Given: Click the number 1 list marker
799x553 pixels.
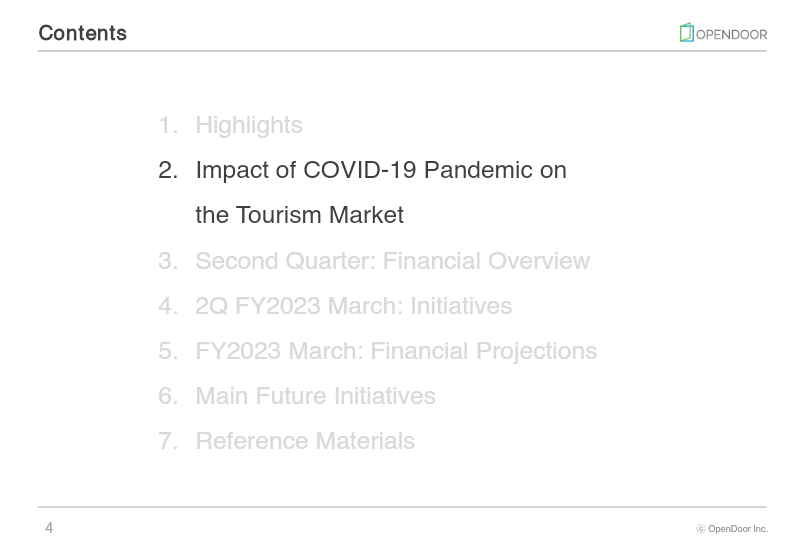Looking at the screenshot, I should click(168, 125).
